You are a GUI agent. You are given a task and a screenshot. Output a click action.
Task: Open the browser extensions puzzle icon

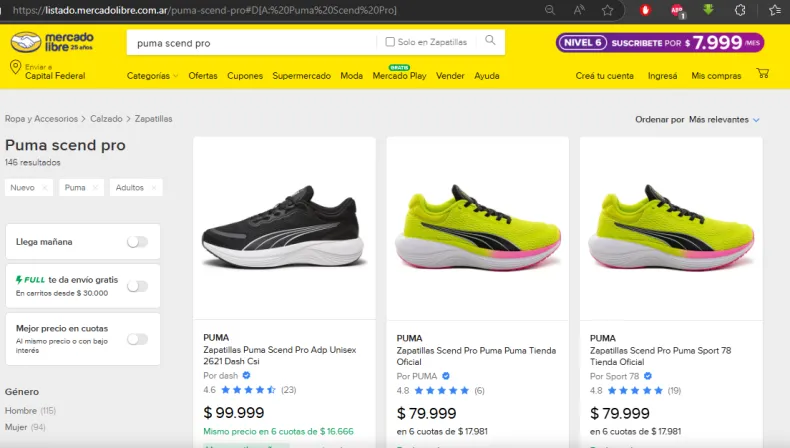tap(740, 10)
